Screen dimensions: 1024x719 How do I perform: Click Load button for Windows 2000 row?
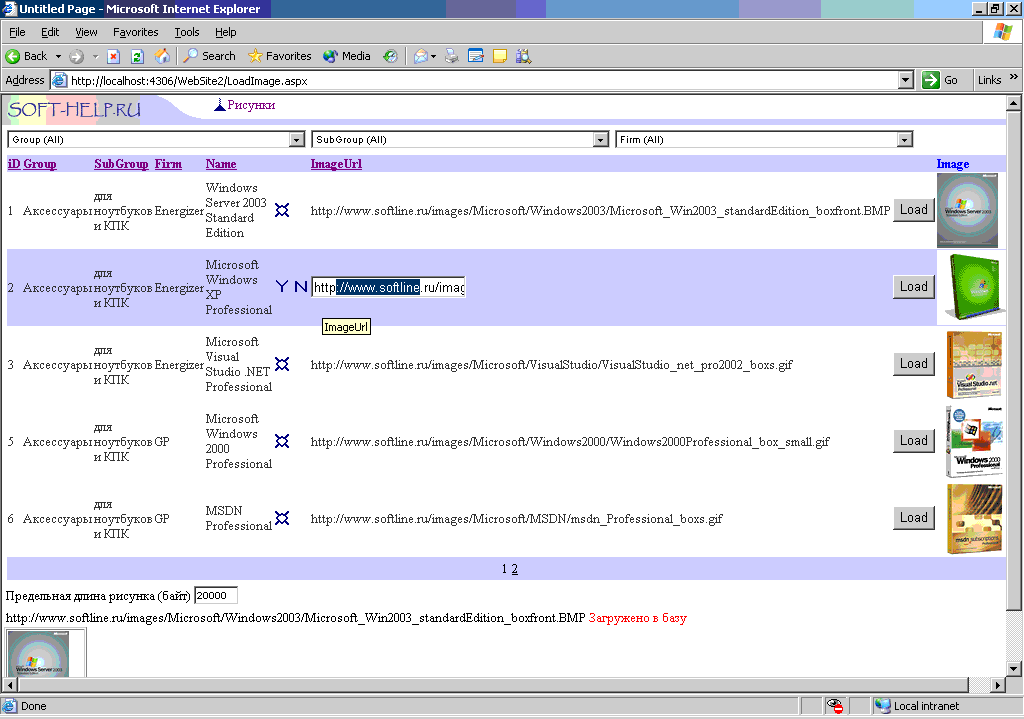coord(914,441)
